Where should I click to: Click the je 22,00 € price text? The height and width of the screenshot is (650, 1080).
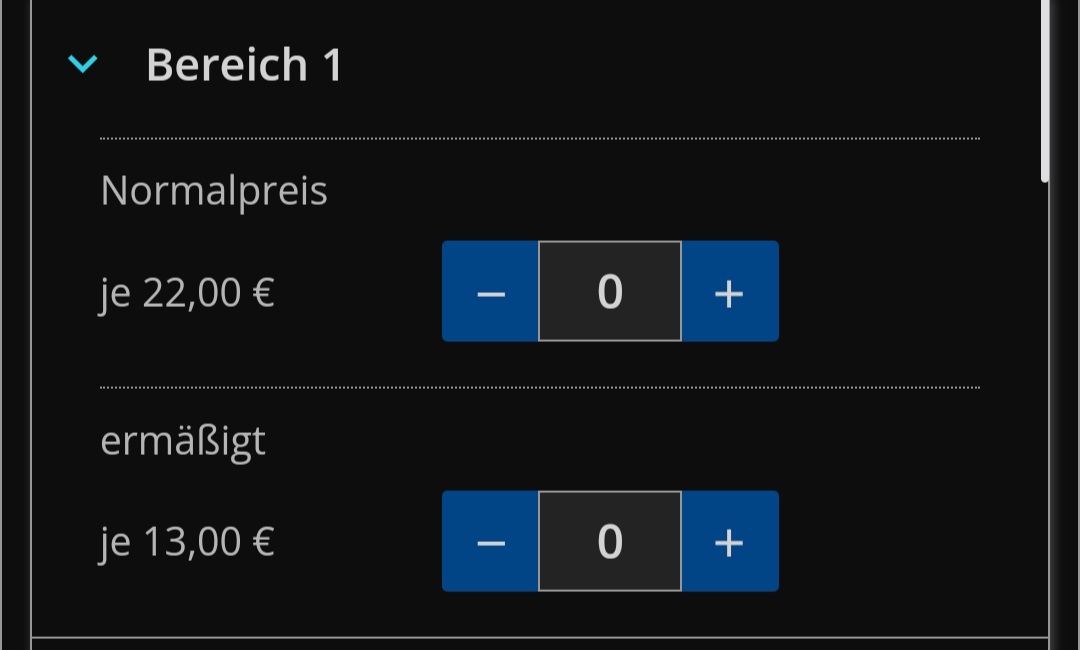[x=187, y=293]
